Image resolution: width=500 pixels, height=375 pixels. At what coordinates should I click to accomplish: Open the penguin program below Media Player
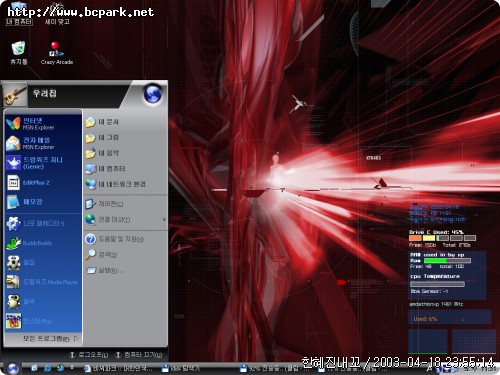[43, 302]
